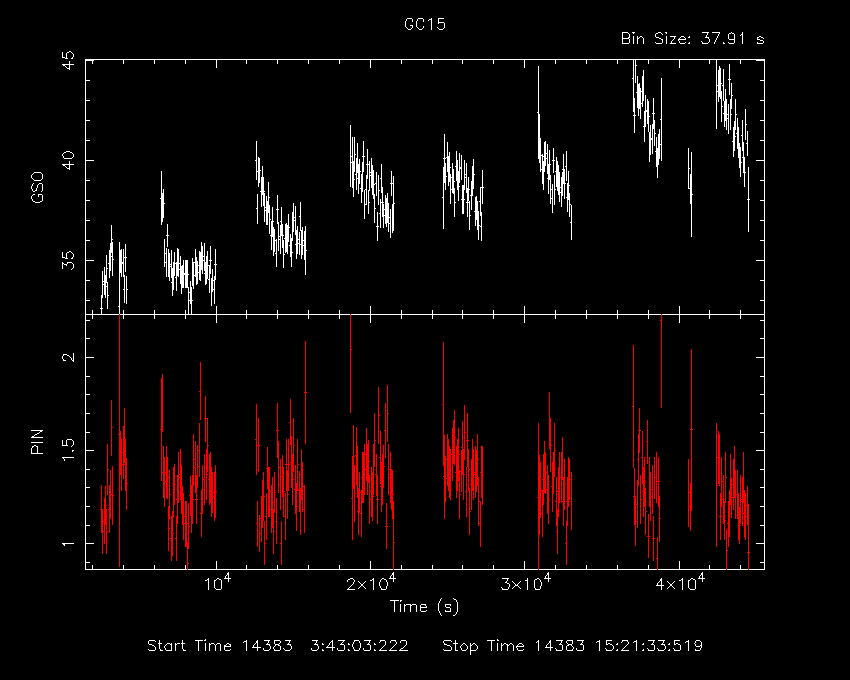This screenshot has height=680, width=850.
Task: Click the plot title GC15
Action: click(x=425, y=24)
